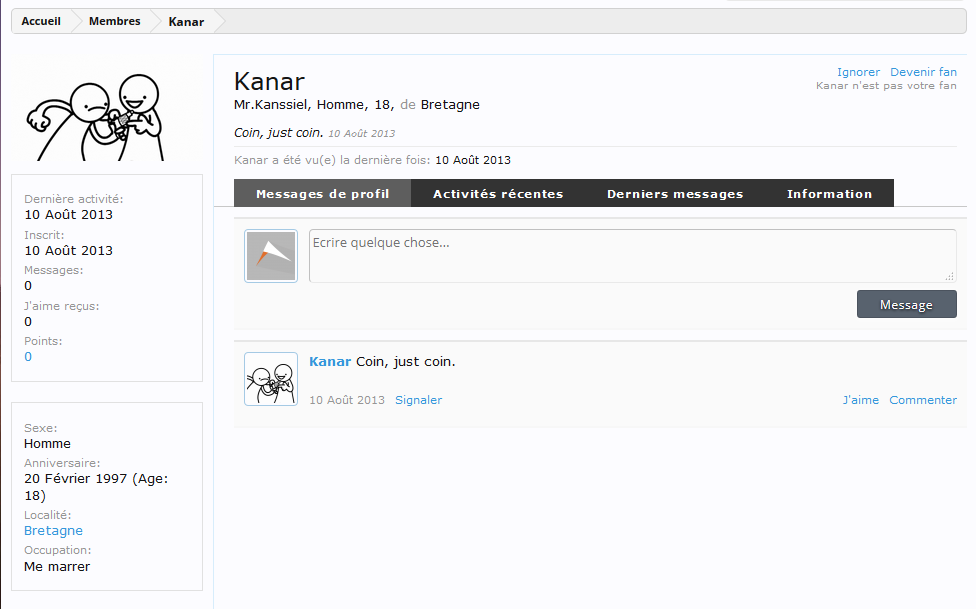Click the Devenir fan link
The width and height of the screenshot is (976, 609).
click(923, 72)
